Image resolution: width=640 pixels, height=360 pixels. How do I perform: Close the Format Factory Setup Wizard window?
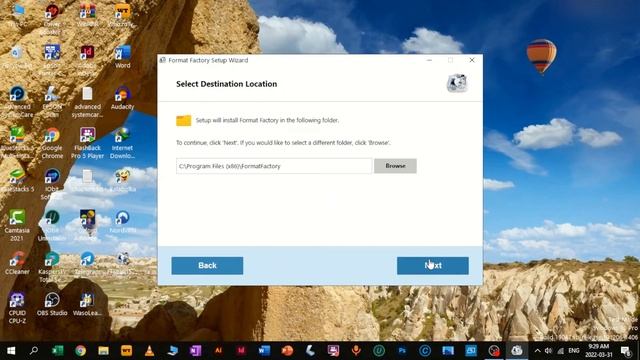pos(472,60)
